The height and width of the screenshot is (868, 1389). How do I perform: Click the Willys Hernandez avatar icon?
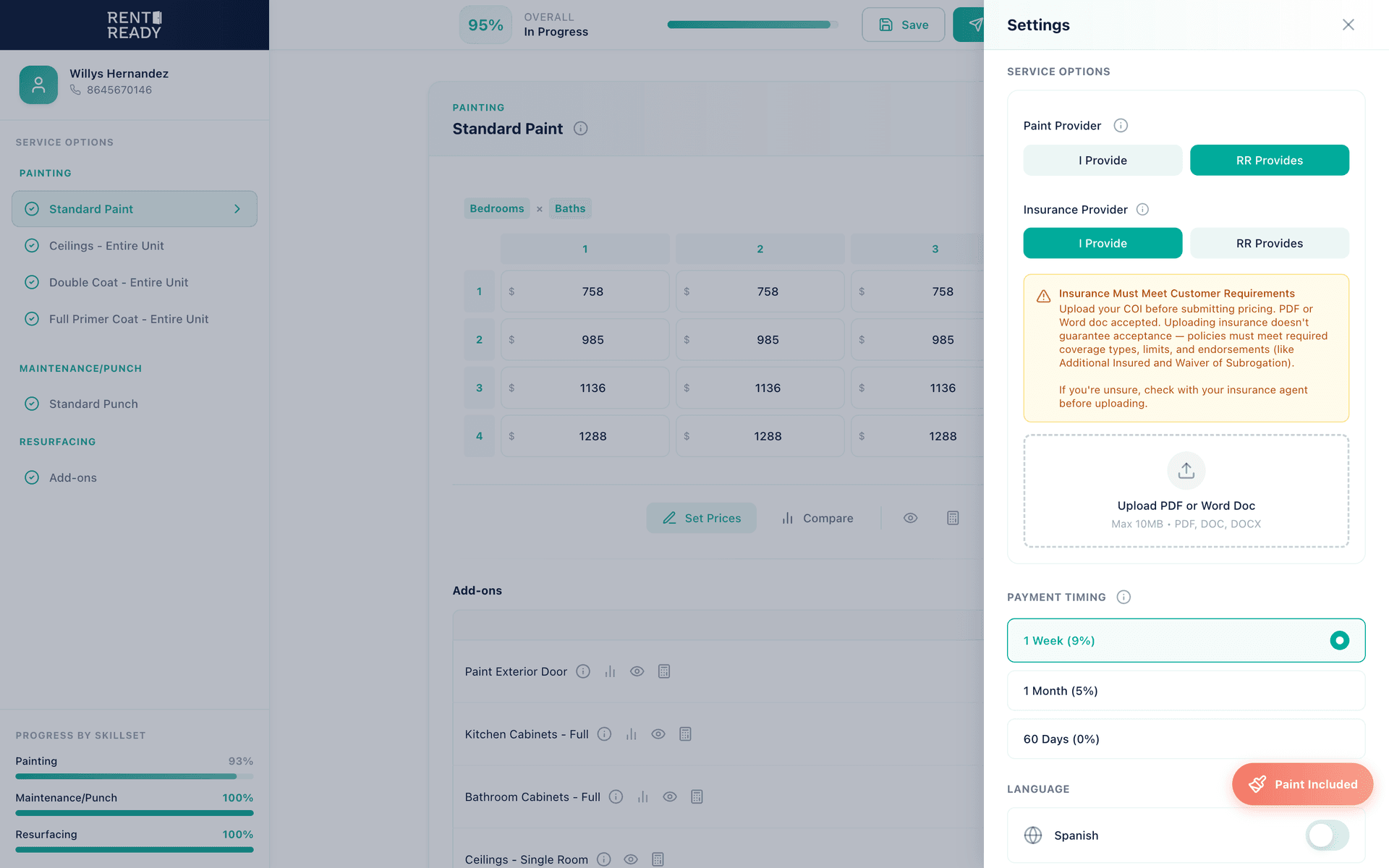38,85
